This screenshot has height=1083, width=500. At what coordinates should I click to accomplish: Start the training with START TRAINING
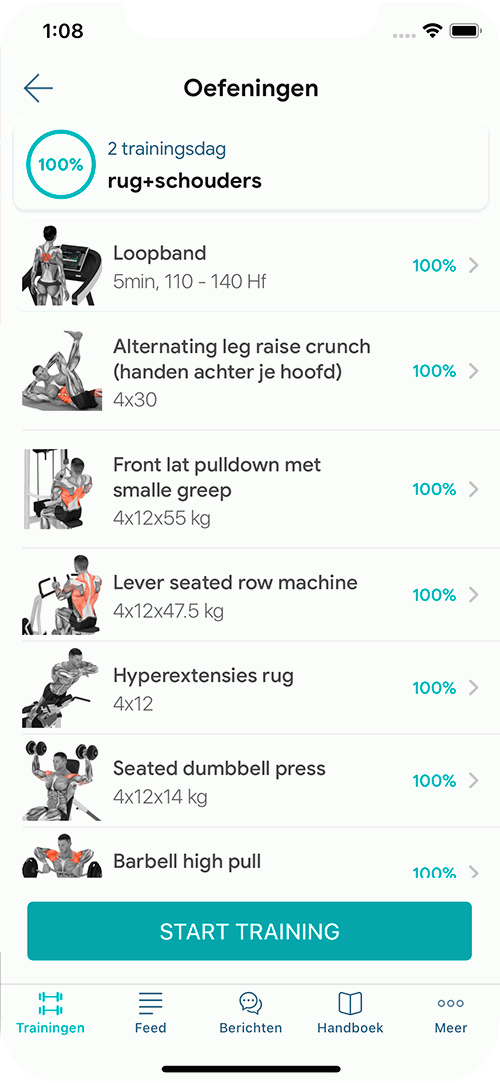click(249, 931)
